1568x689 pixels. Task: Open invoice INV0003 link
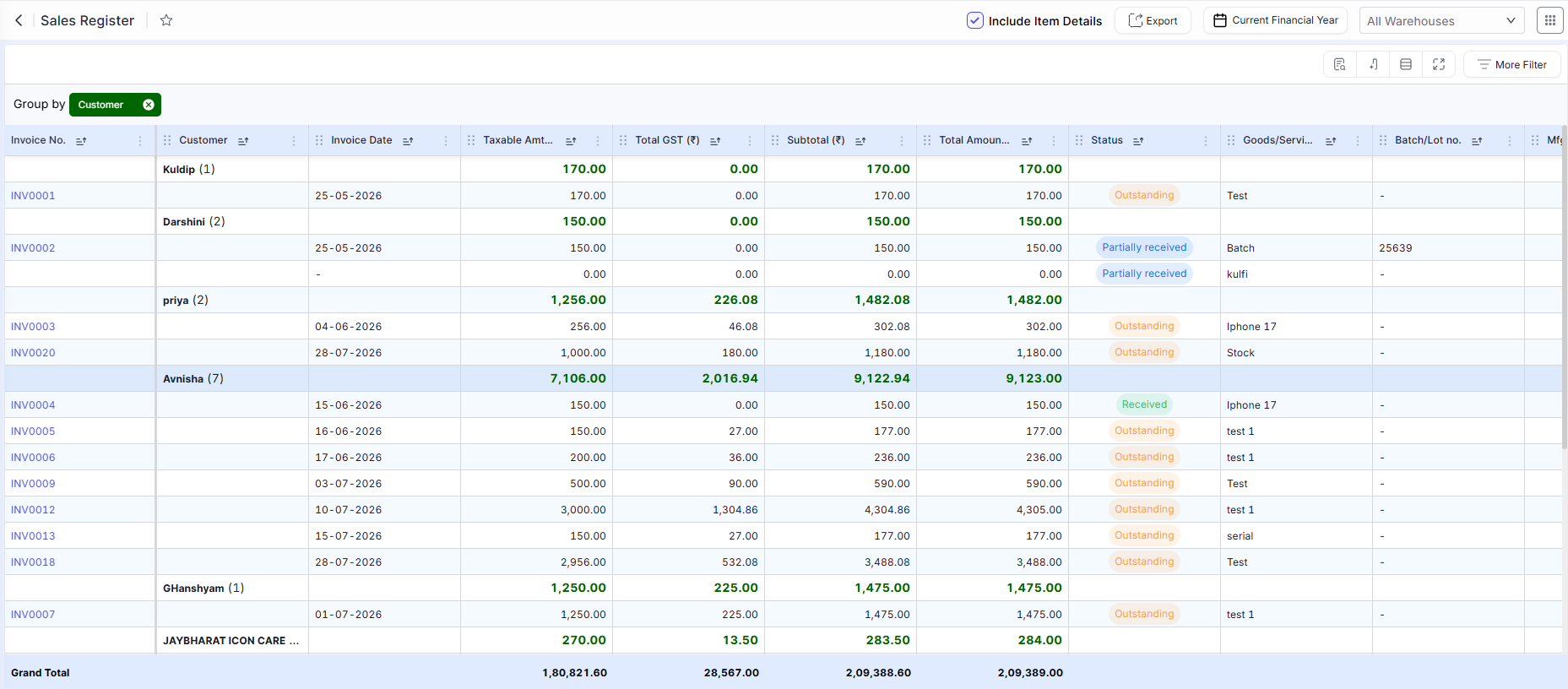pos(33,327)
